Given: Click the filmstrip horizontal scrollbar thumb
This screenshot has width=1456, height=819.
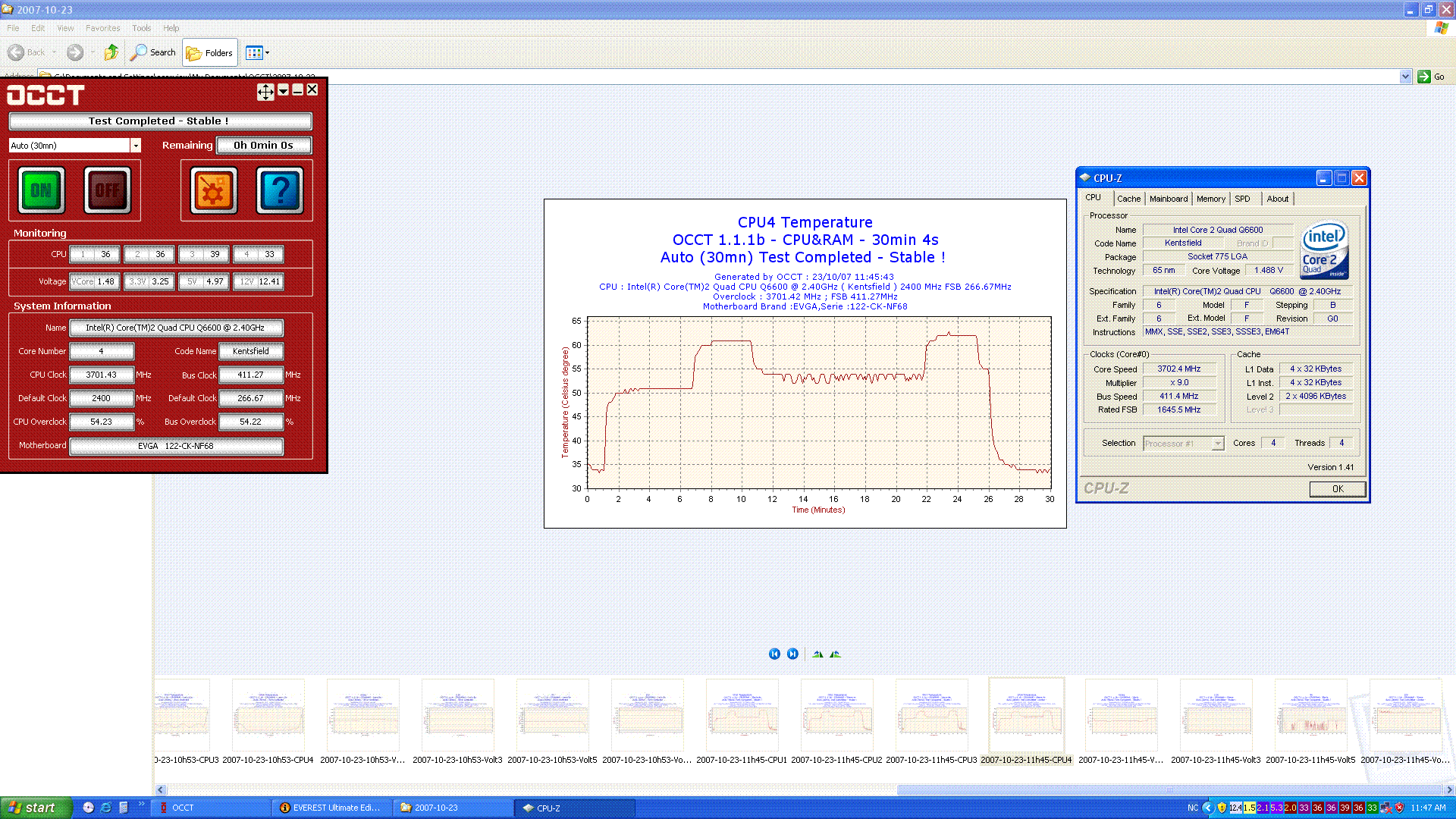Looking at the screenshot, I should click(x=1169, y=789).
